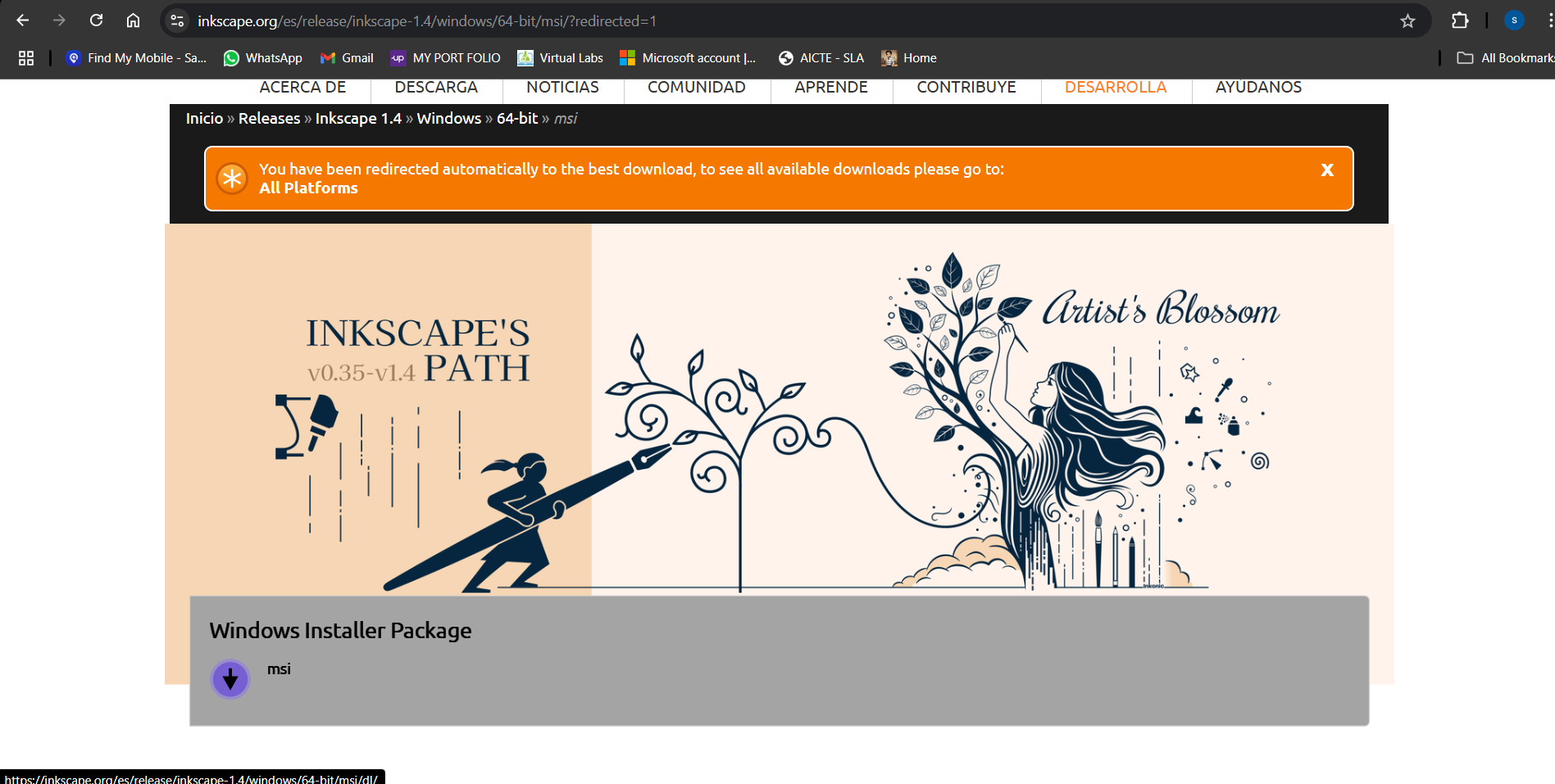Open the Virtual Labs bookmark
This screenshot has height=784, width=1555.
coord(561,58)
